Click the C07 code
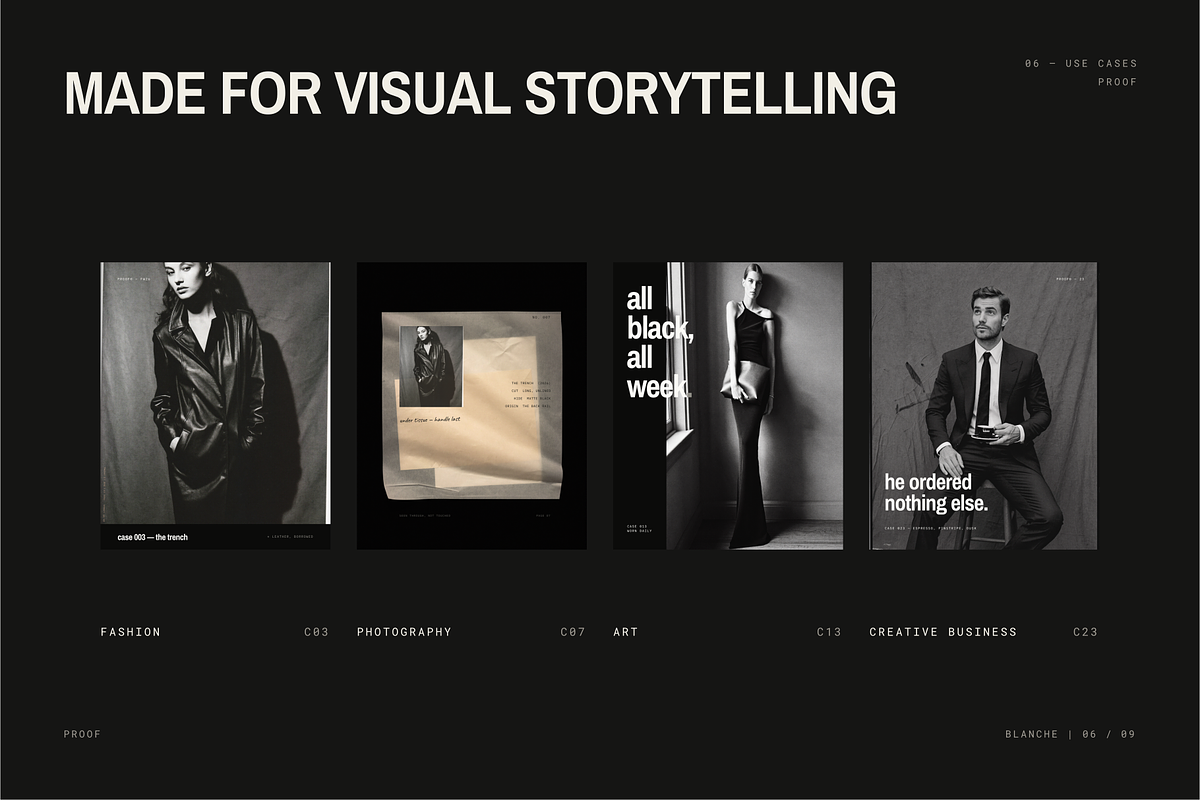This screenshot has width=1200, height=800. [573, 632]
